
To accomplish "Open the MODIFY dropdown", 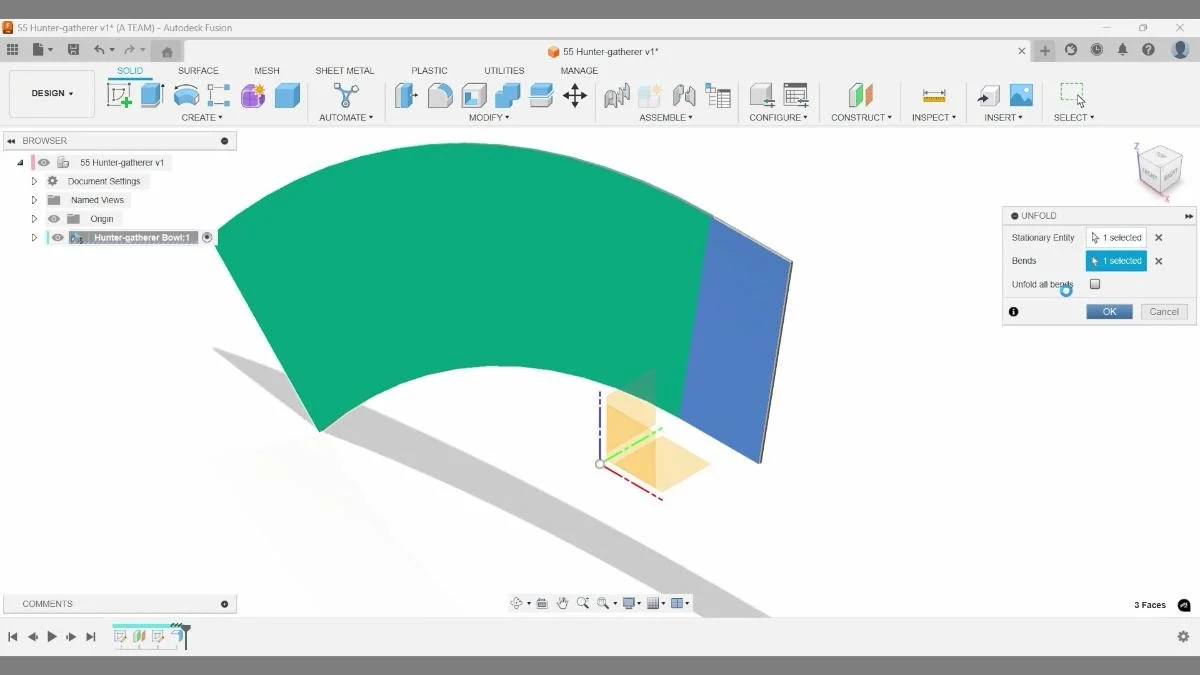I will point(489,117).
